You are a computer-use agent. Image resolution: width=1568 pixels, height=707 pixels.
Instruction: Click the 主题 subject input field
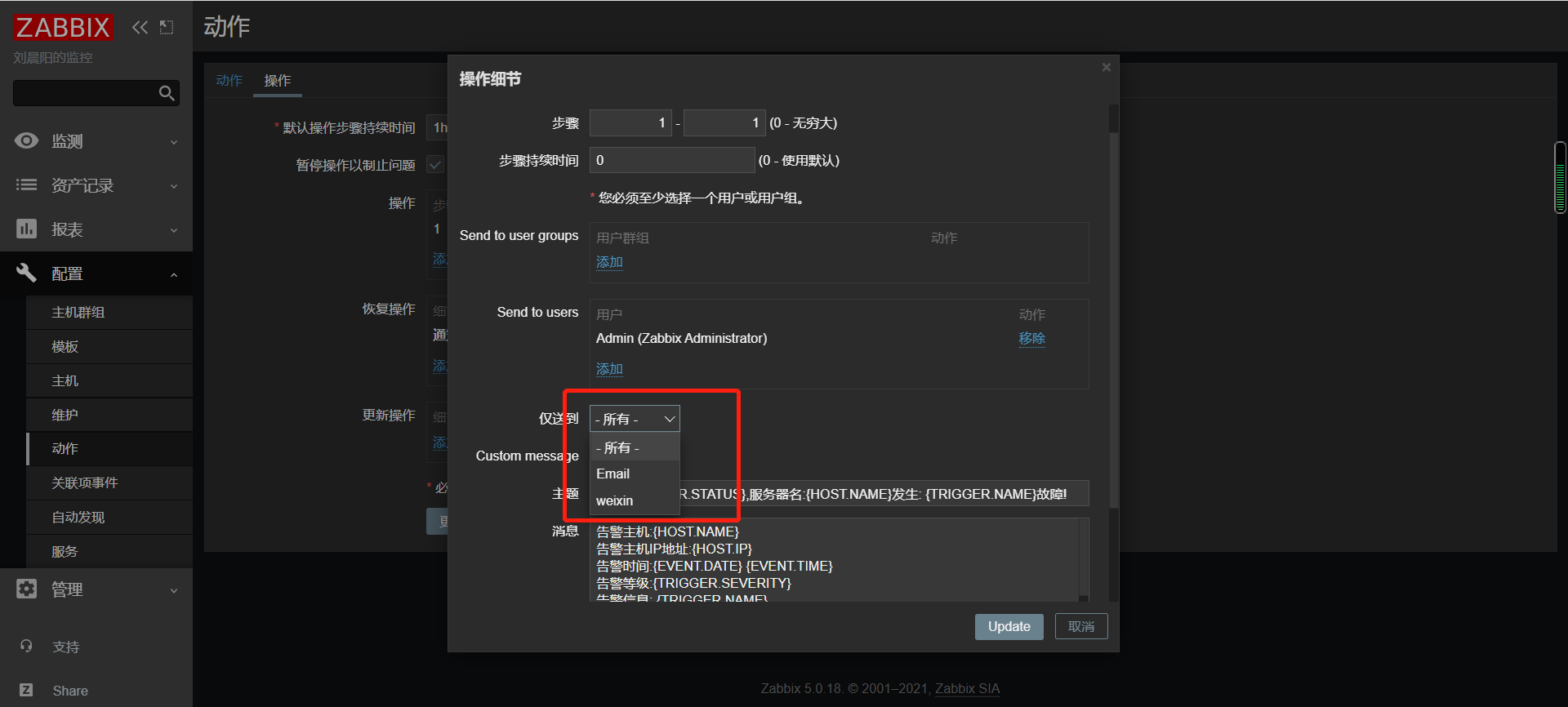pyautogui.click(x=840, y=494)
